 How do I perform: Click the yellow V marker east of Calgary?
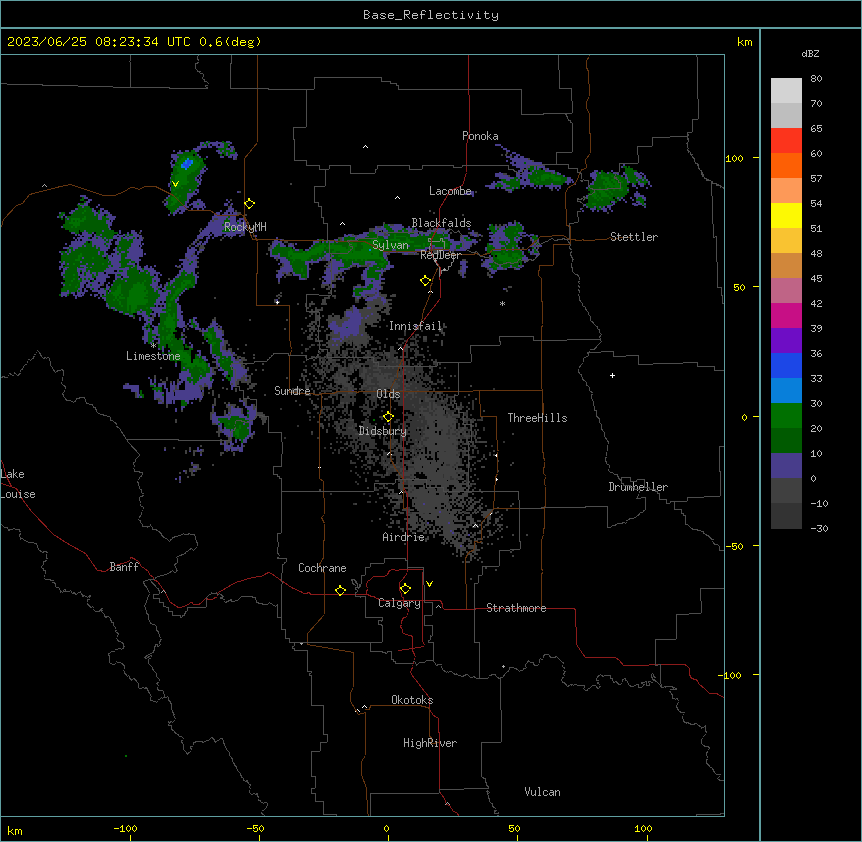429,584
